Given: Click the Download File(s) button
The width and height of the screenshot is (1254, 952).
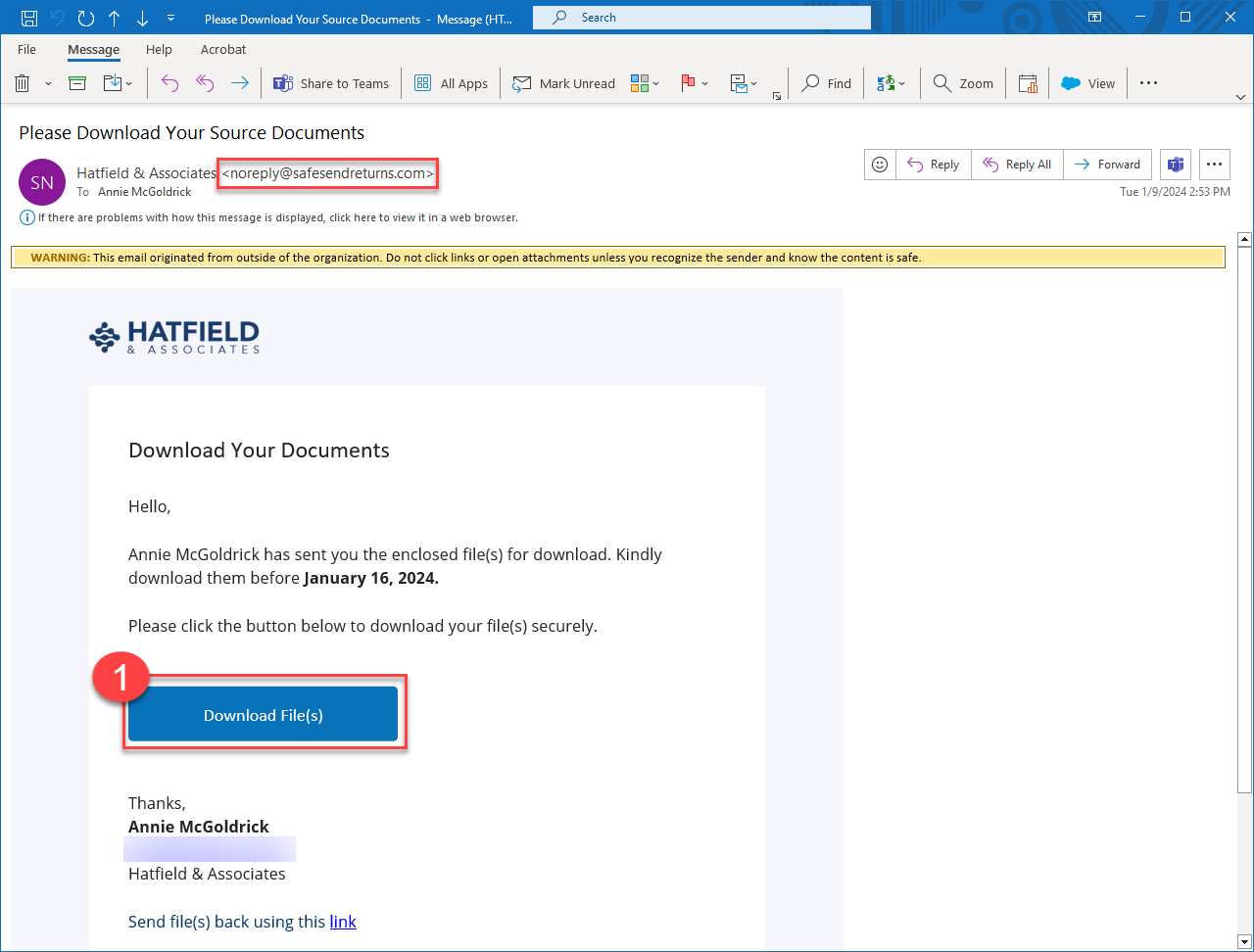Looking at the screenshot, I should point(263,715).
